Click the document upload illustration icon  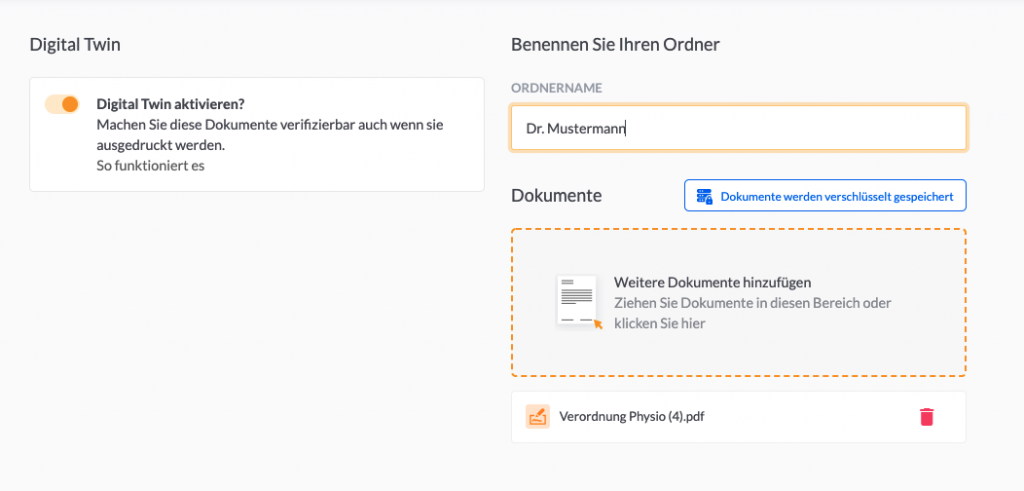(579, 302)
